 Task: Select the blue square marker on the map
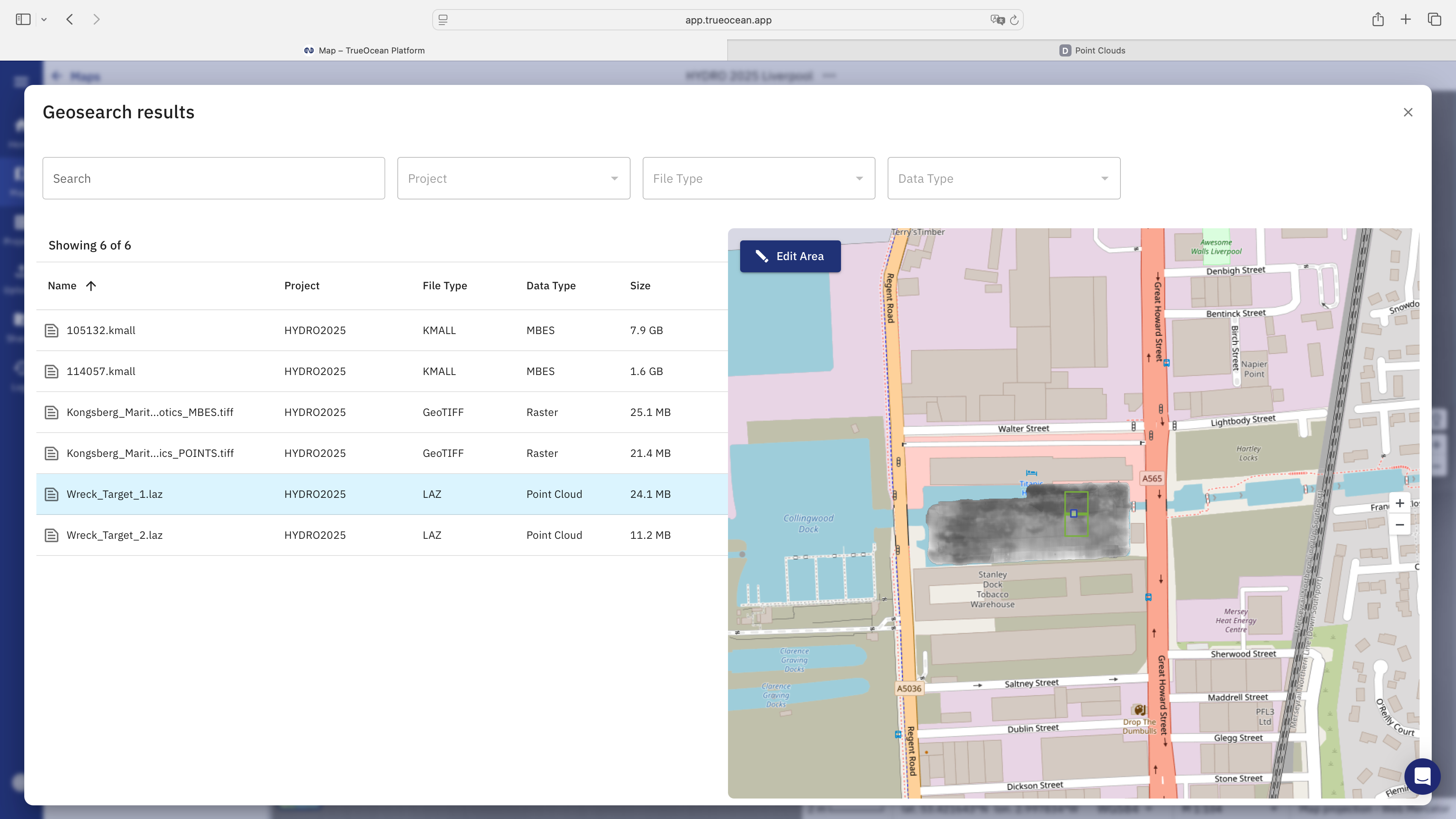[x=1073, y=513]
